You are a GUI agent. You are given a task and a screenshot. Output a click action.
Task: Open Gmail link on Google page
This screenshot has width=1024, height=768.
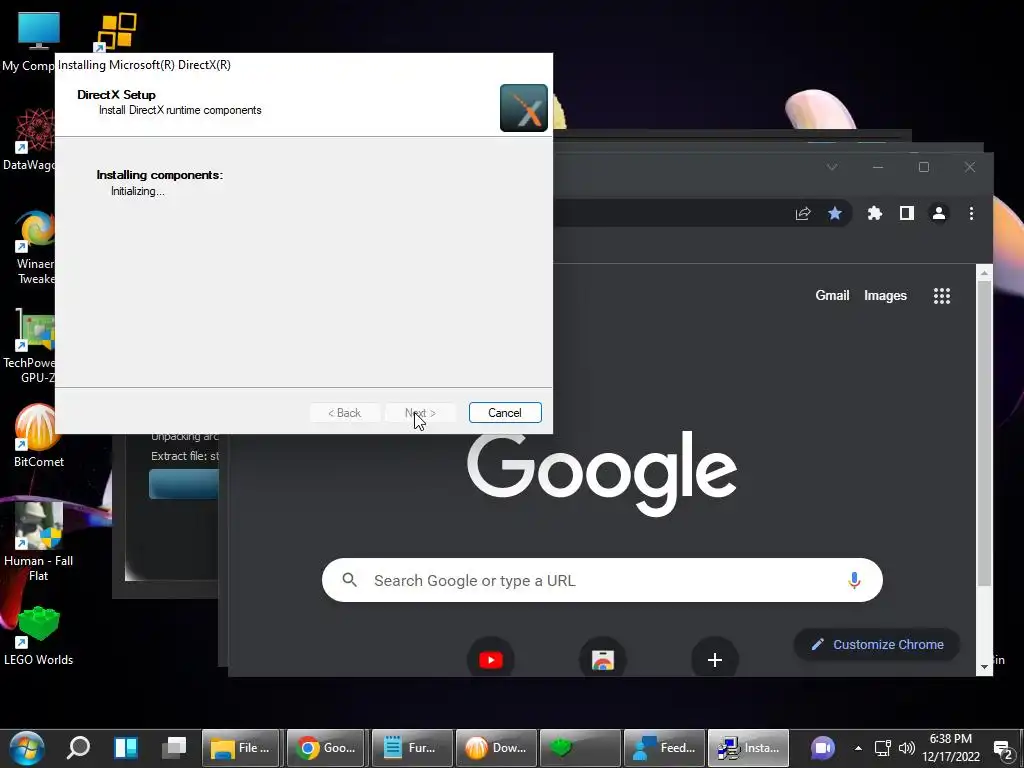832,296
